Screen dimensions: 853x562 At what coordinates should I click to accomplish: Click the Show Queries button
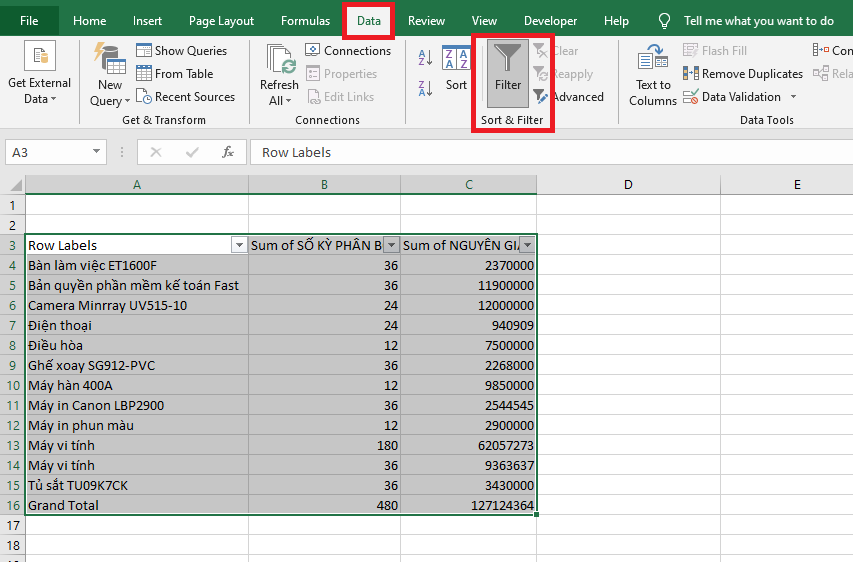(x=181, y=51)
